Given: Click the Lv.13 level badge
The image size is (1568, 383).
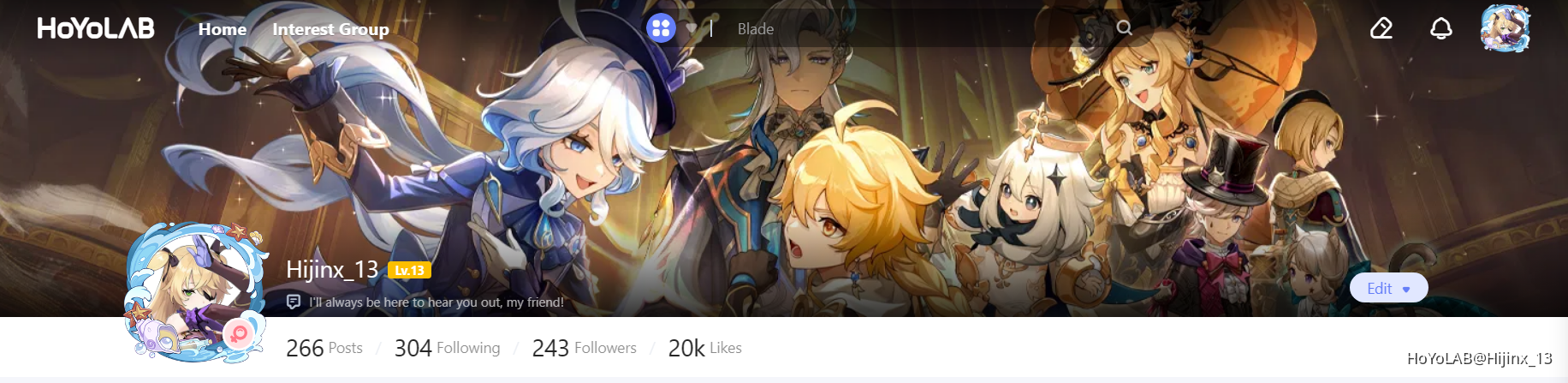Looking at the screenshot, I should coord(409,271).
